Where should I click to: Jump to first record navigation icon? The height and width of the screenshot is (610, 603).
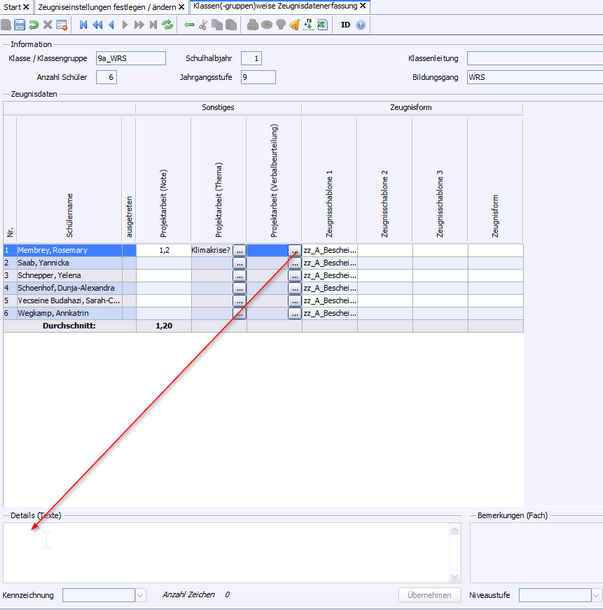[83, 24]
